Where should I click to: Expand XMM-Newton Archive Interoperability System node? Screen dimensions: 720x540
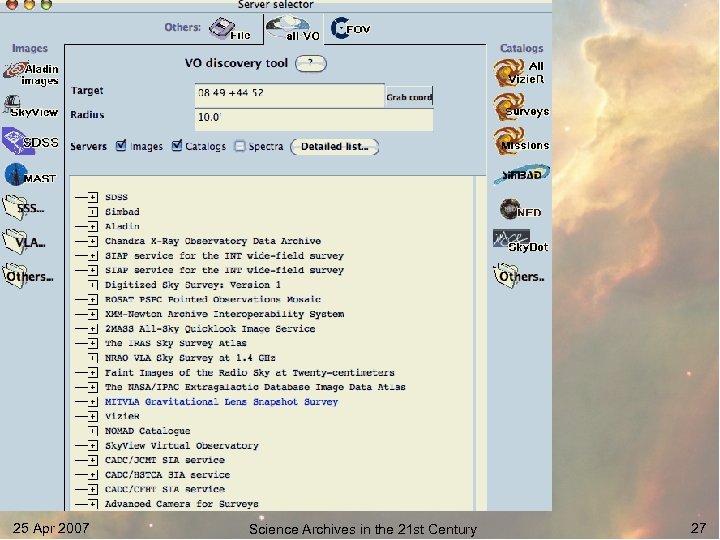[x=93, y=315]
